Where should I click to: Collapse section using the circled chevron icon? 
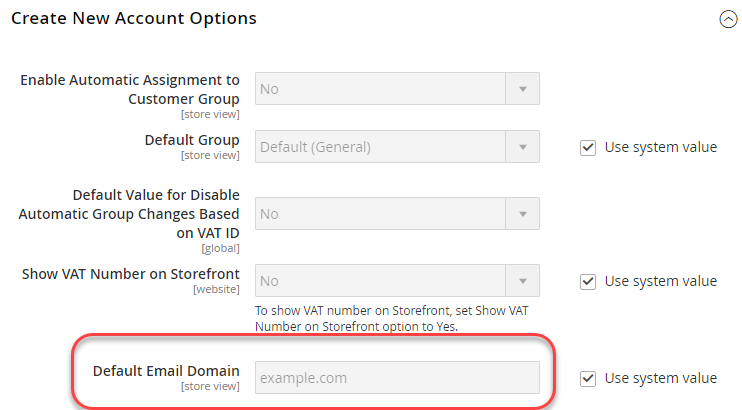[x=728, y=19]
